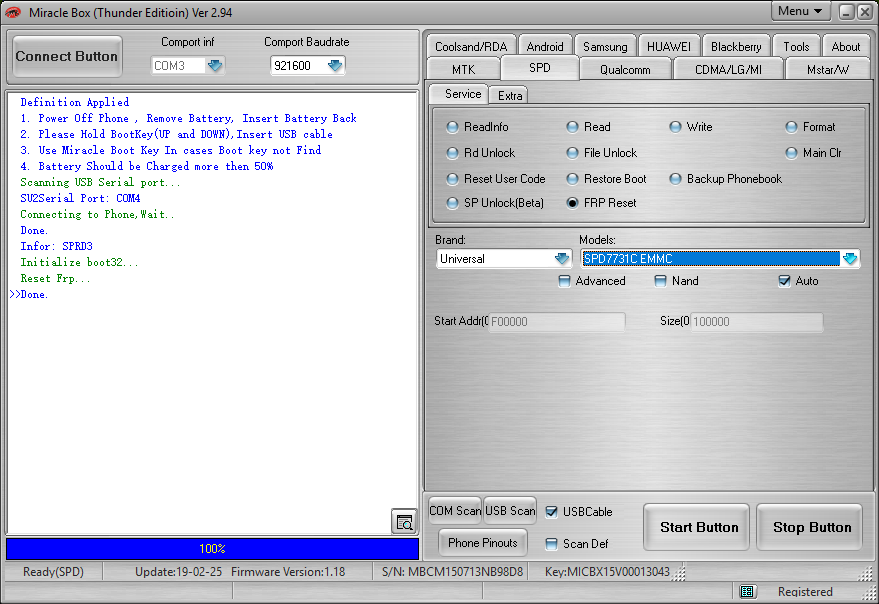Click the "Registered" status text
This screenshot has height=604, width=879.
[x=805, y=592]
